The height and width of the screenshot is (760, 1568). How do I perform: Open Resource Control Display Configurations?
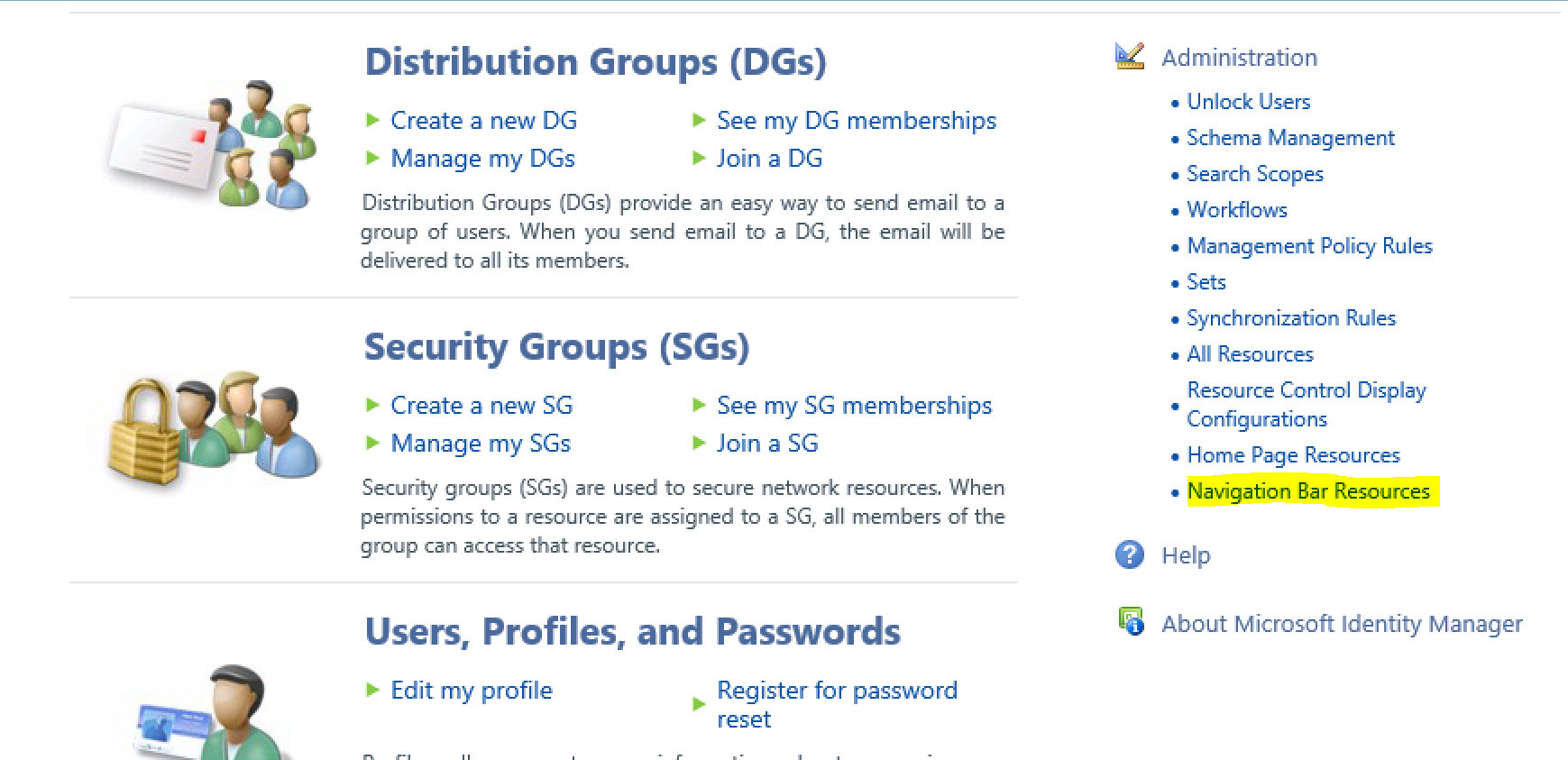pyautogui.click(x=1306, y=404)
